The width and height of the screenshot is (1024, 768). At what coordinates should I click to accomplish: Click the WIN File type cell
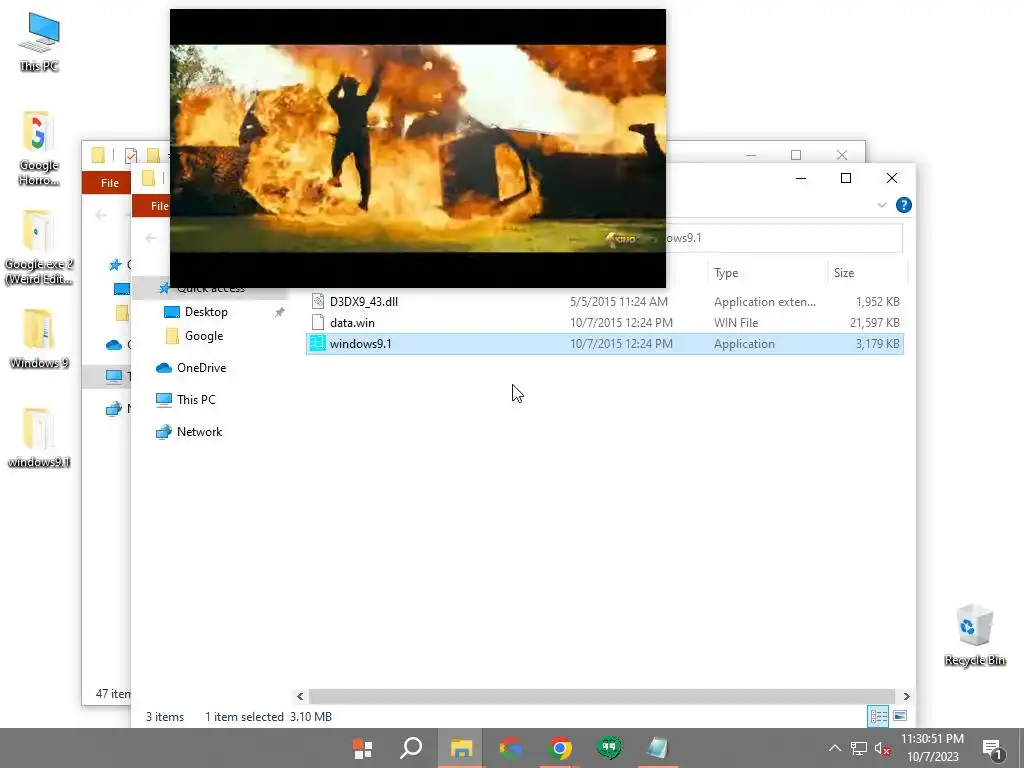click(736, 323)
